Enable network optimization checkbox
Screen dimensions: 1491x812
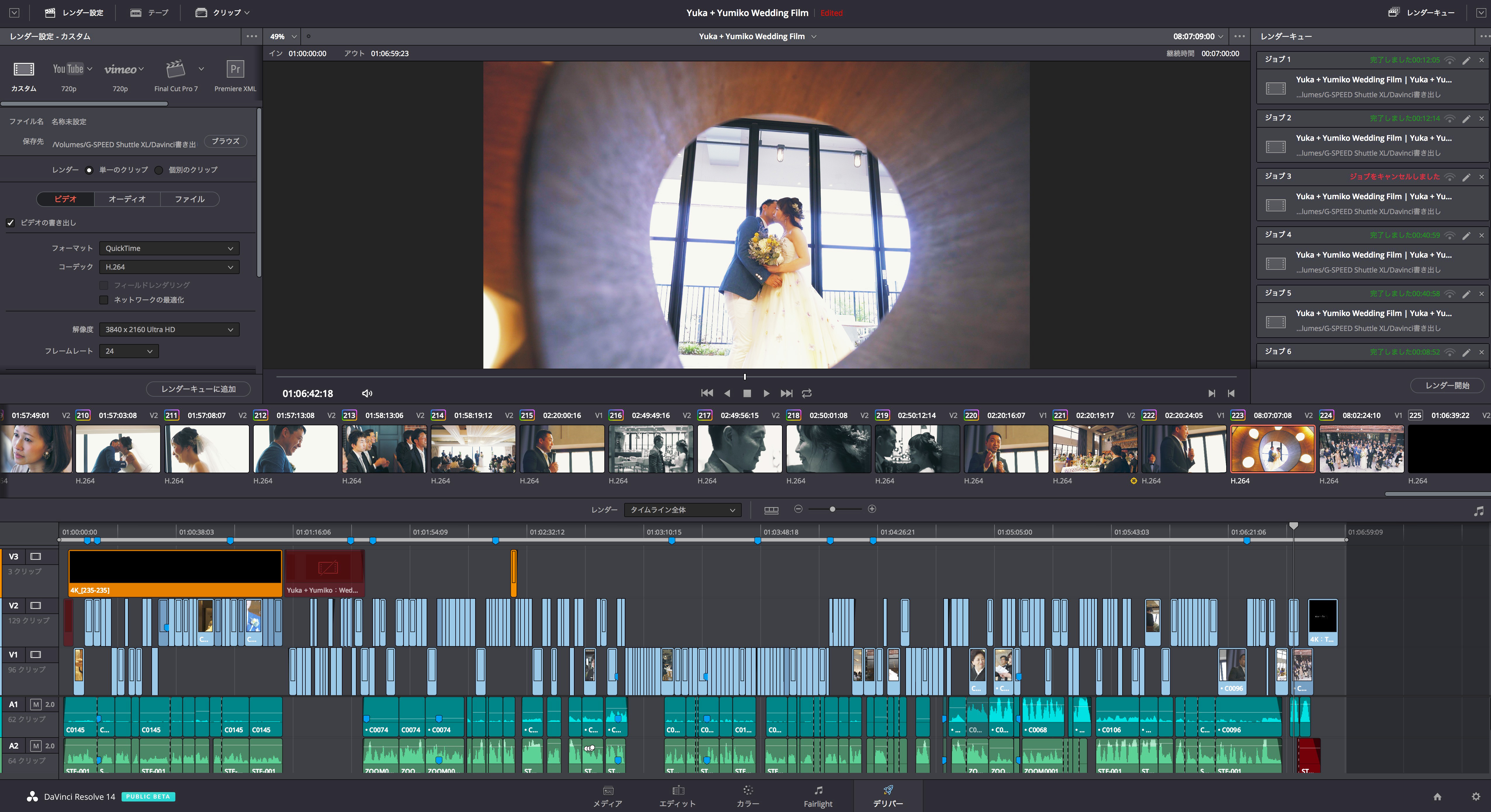[104, 300]
